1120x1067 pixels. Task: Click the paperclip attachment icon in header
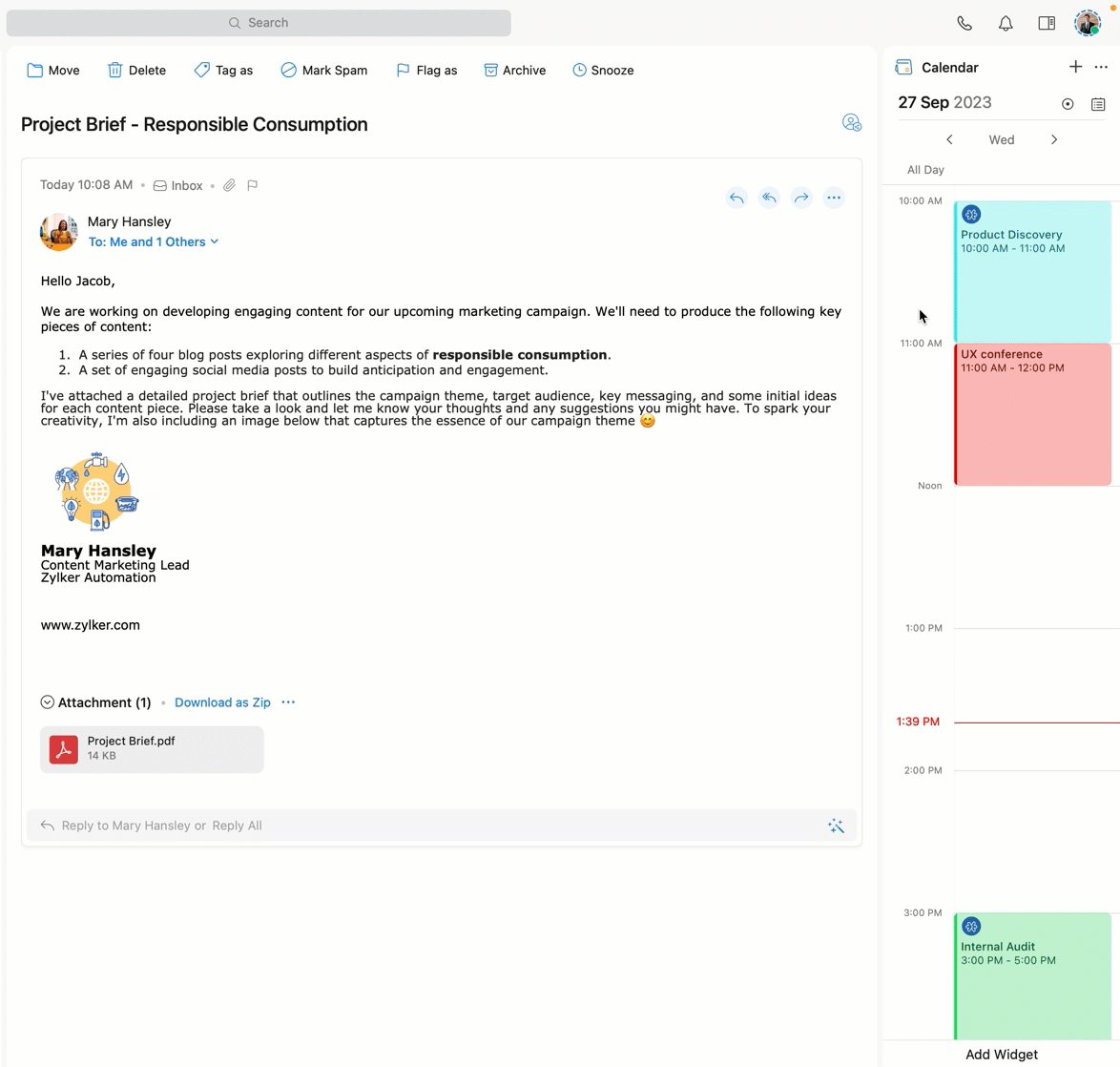click(229, 185)
